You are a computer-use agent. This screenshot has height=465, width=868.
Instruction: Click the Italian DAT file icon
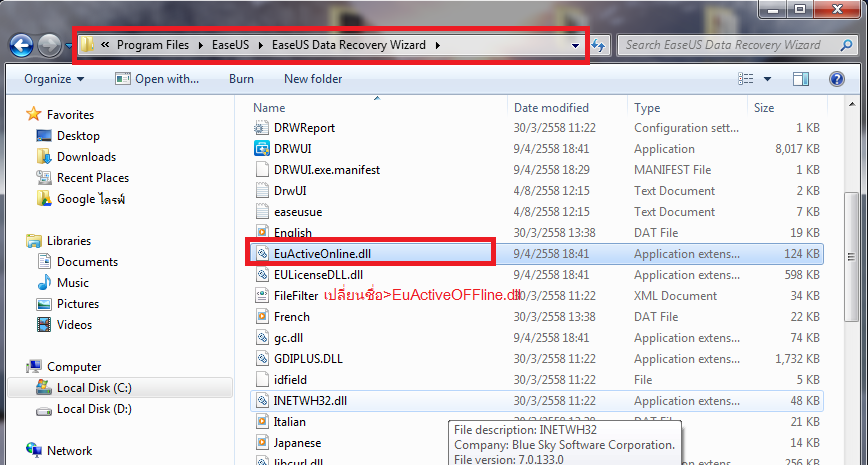pos(262,422)
